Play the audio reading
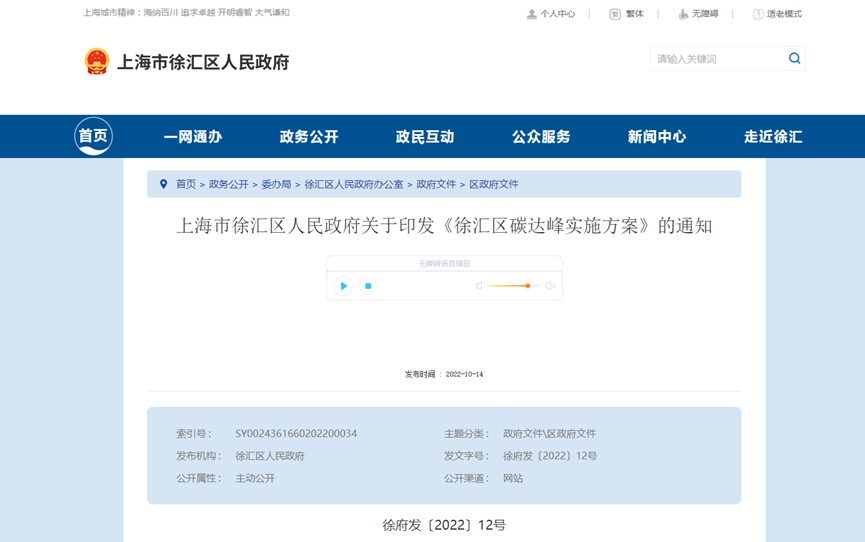This screenshot has width=865, height=542. pos(343,286)
